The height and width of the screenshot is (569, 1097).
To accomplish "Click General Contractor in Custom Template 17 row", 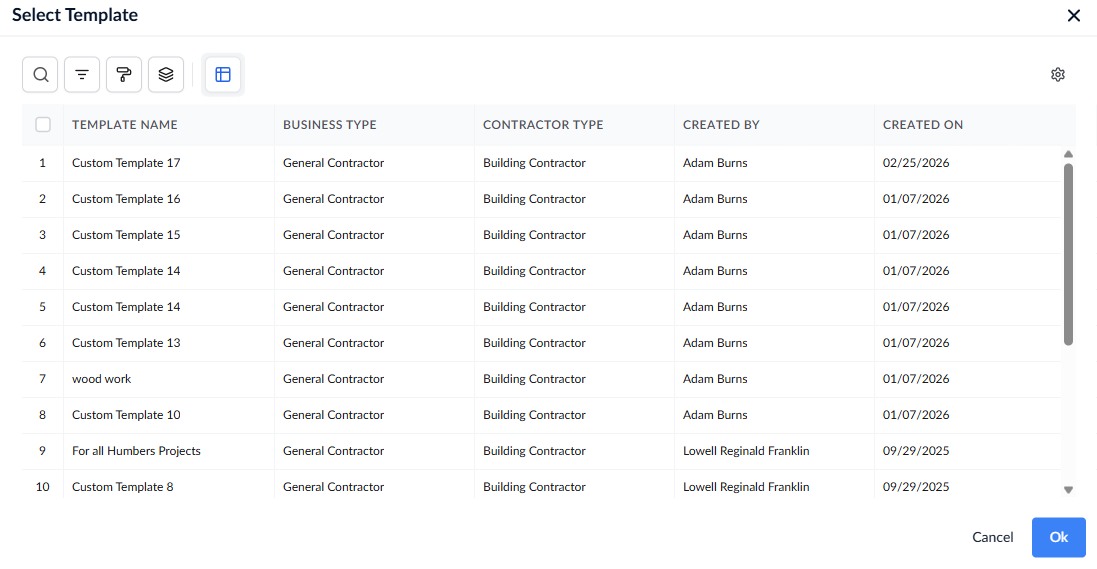I will point(333,163).
